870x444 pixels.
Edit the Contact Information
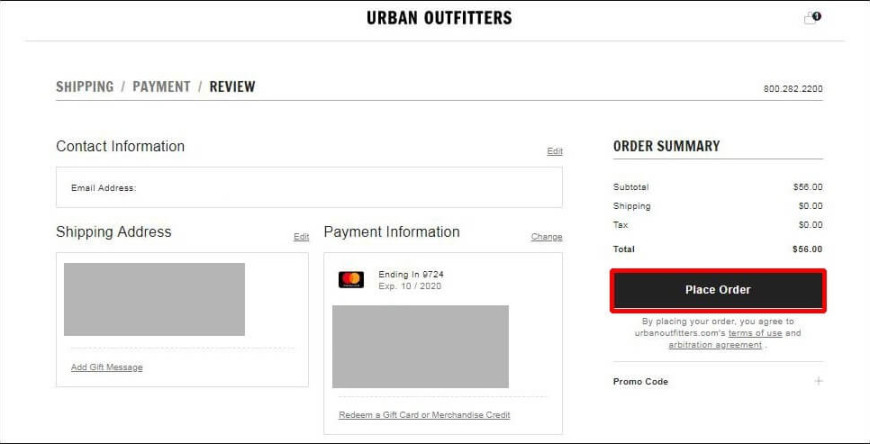[x=555, y=151]
